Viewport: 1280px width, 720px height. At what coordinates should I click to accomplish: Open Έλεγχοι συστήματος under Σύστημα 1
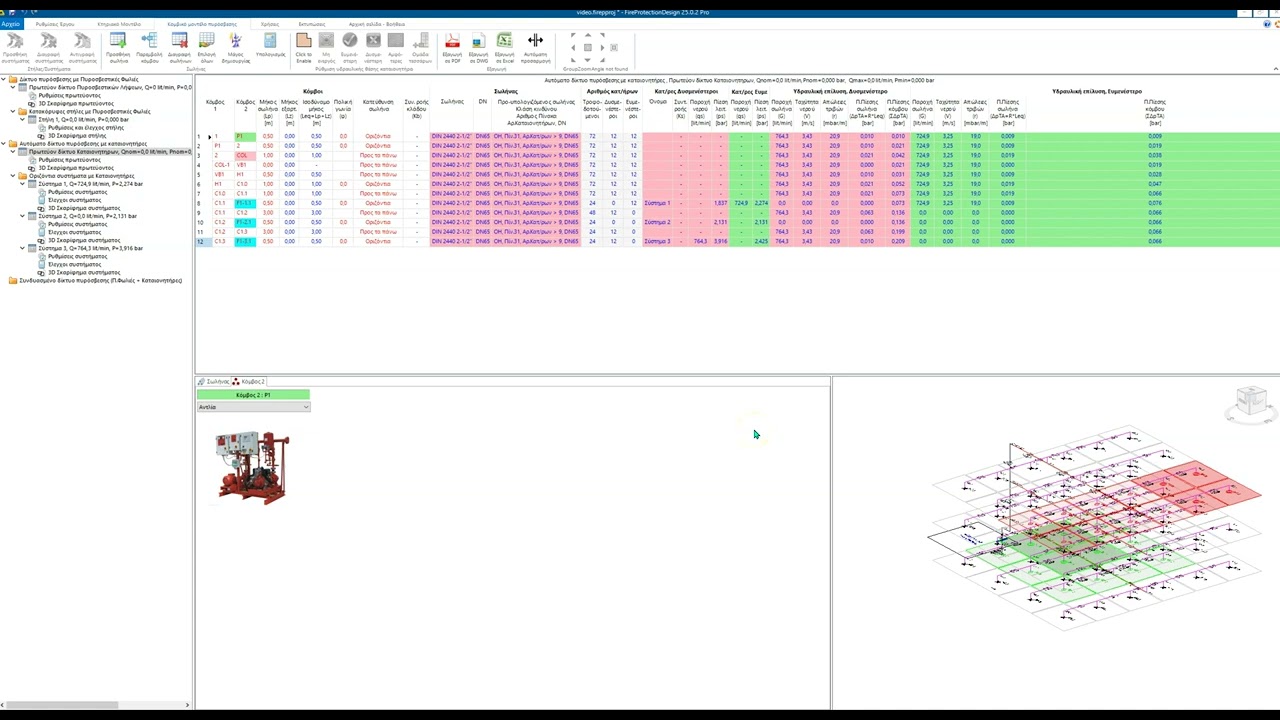pyautogui.click(x=77, y=200)
